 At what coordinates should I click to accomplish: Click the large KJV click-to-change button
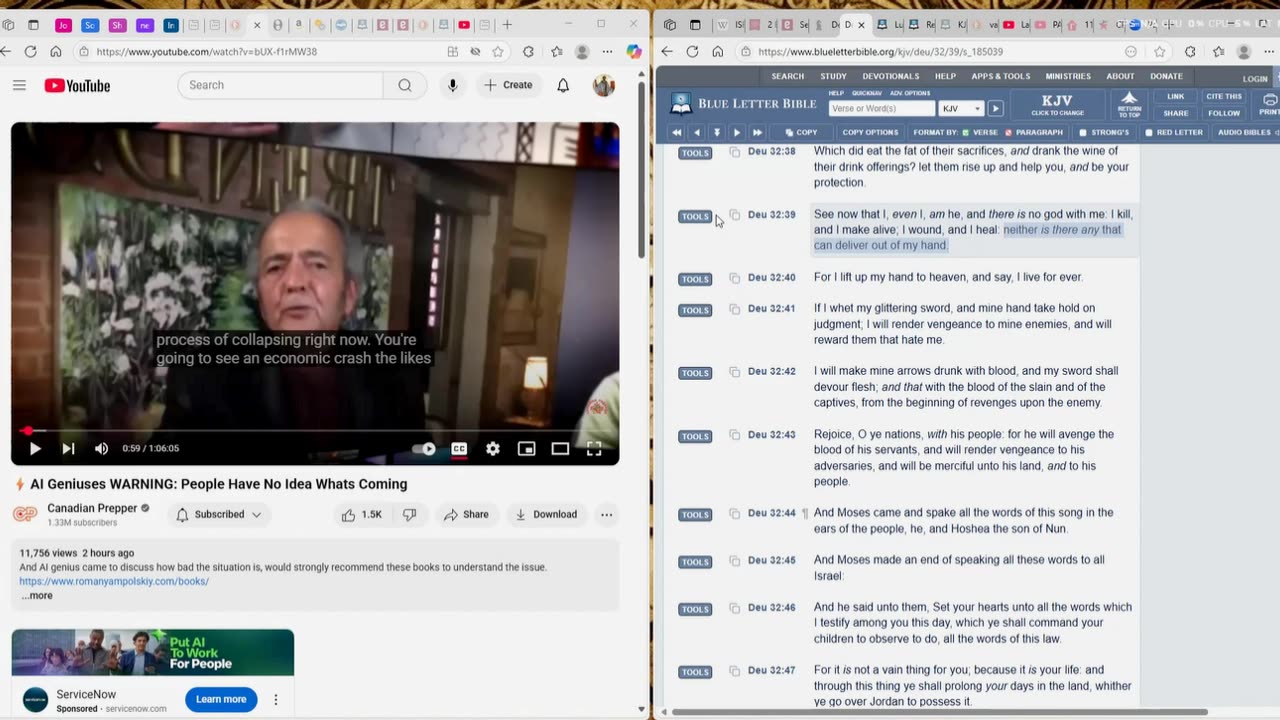(x=1057, y=104)
